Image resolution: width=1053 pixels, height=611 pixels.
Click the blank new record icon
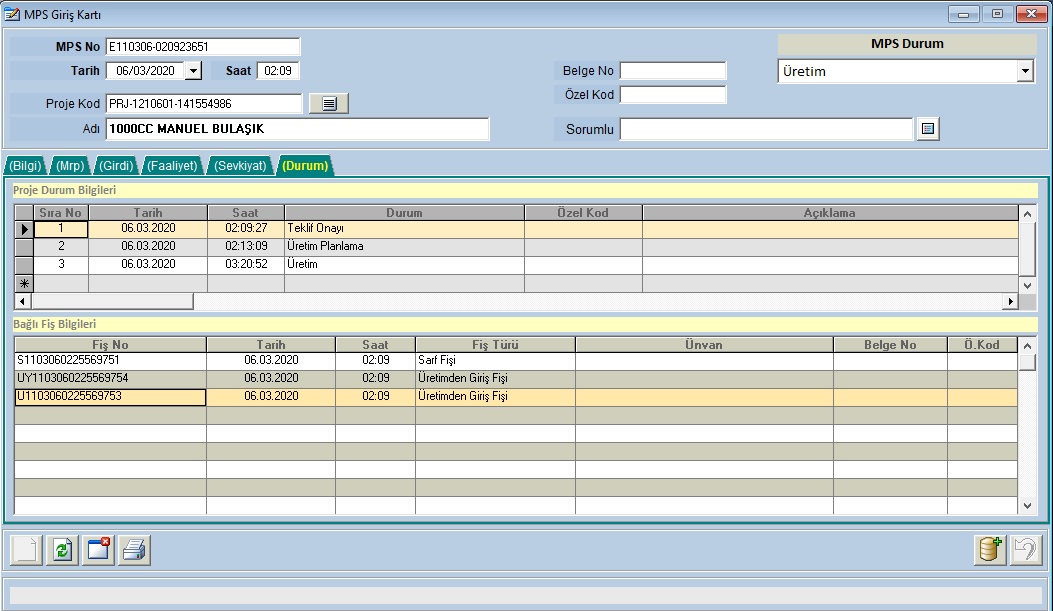26,550
